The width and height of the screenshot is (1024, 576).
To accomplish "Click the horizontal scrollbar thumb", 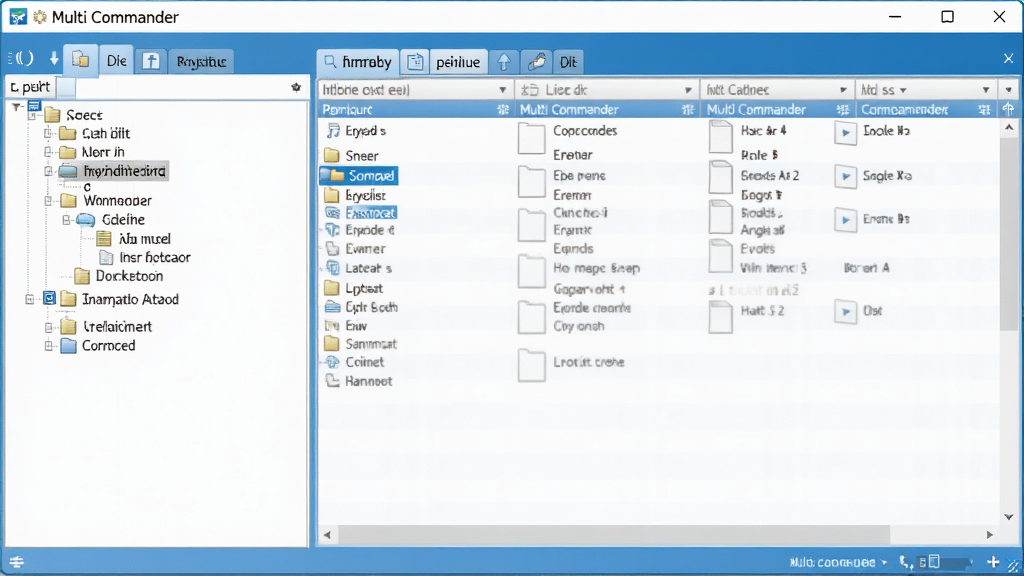I will click(613, 534).
